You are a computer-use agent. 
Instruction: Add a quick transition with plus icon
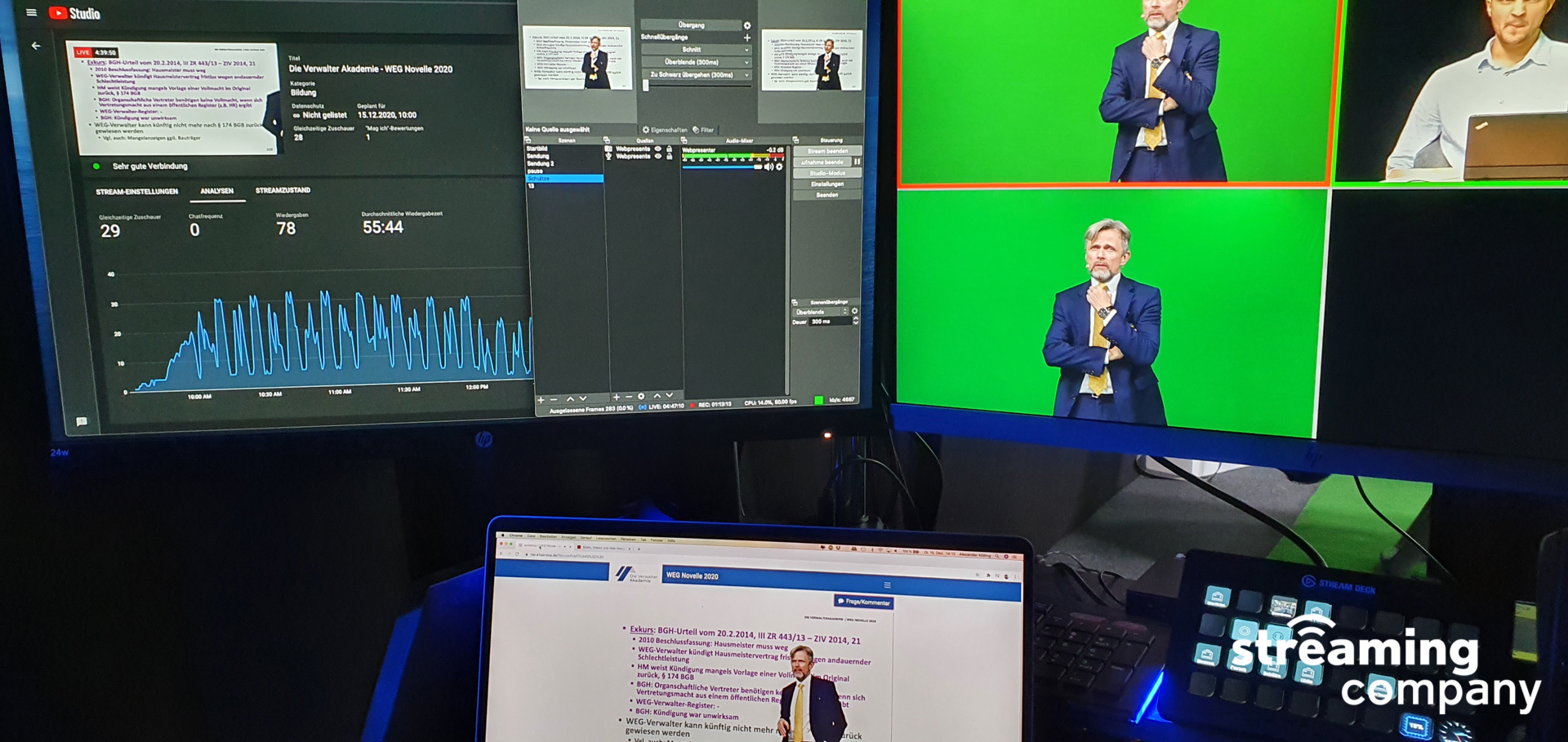746,38
